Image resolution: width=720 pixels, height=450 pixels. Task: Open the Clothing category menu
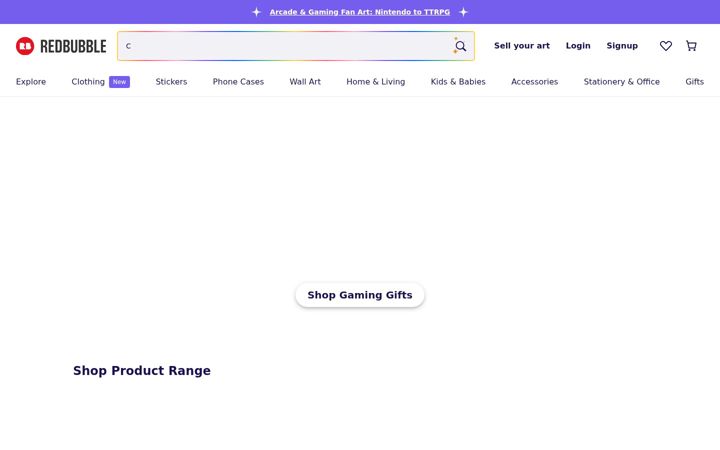[88, 82]
